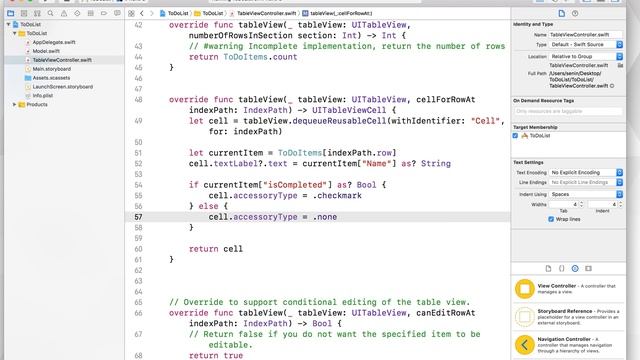640x360 pixels.
Task: Adjust the Tab width stepper
Action: pos(582,204)
